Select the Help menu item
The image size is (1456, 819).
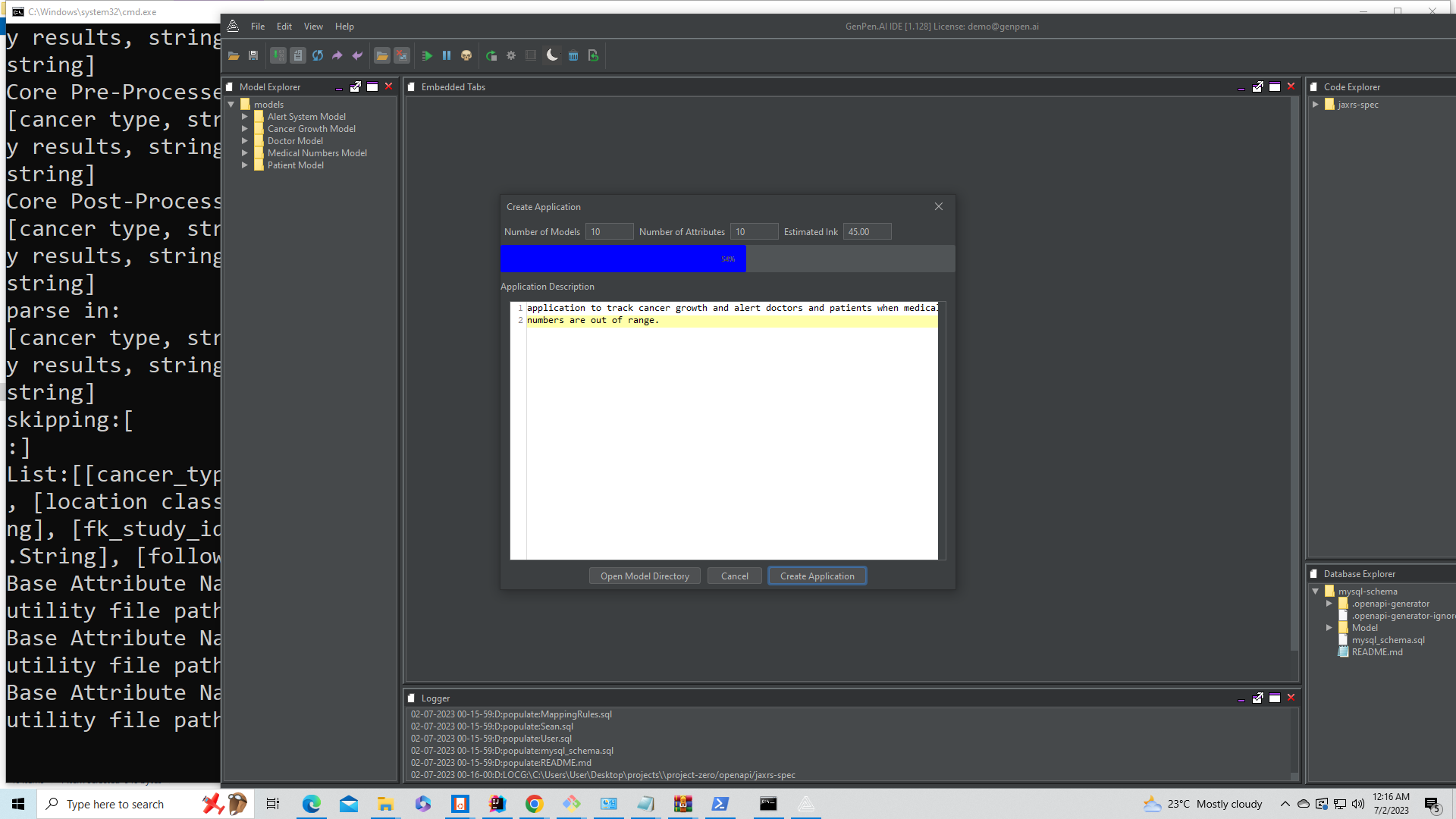tap(344, 26)
